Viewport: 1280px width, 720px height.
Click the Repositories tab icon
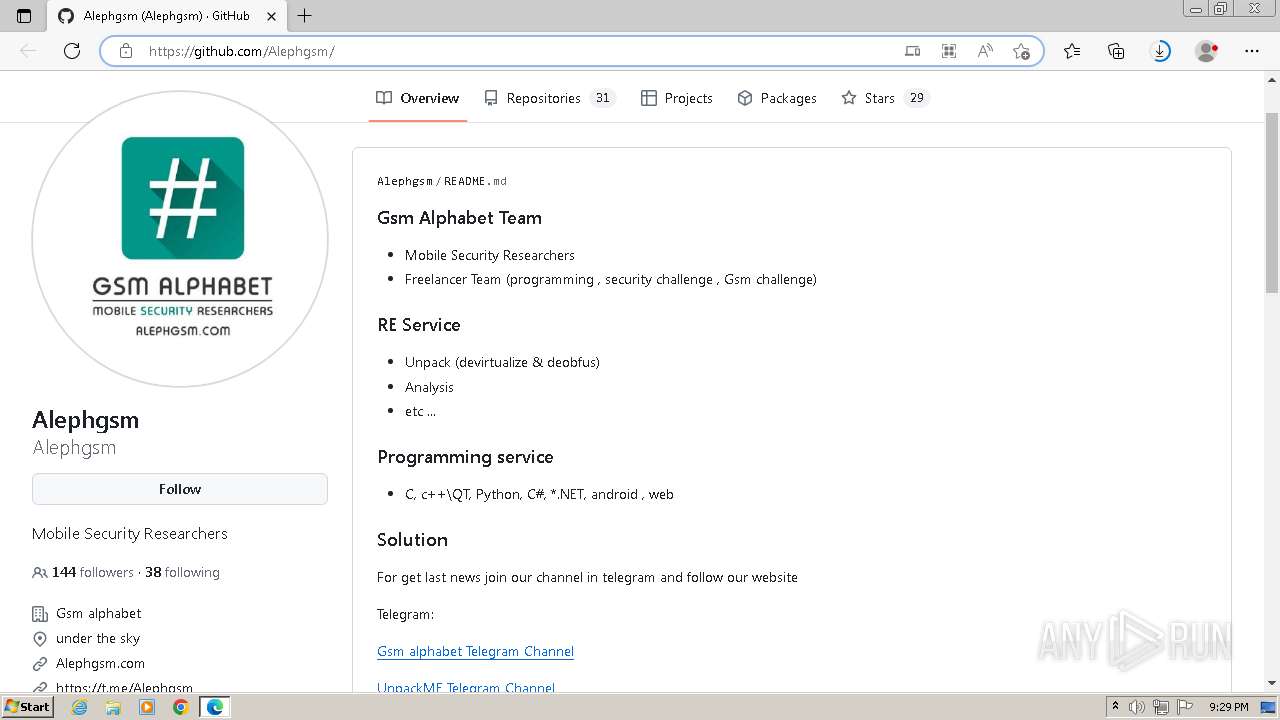(x=491, y=98)
